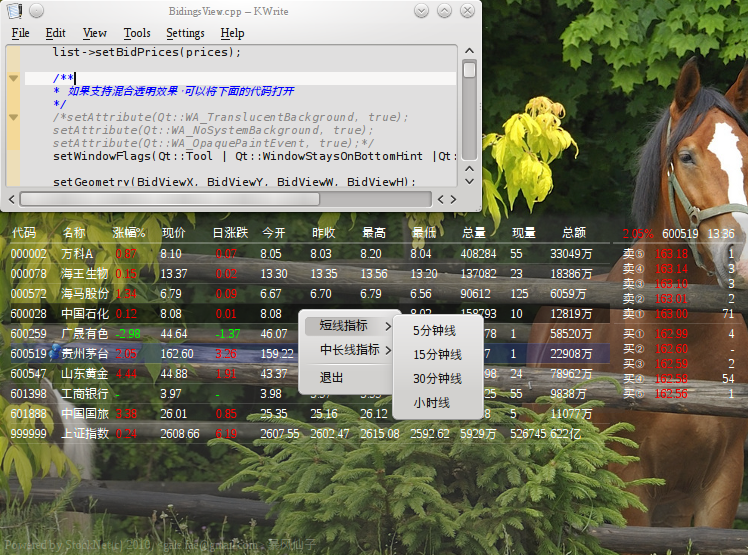Click the 现价 column header

click(174, 233)
